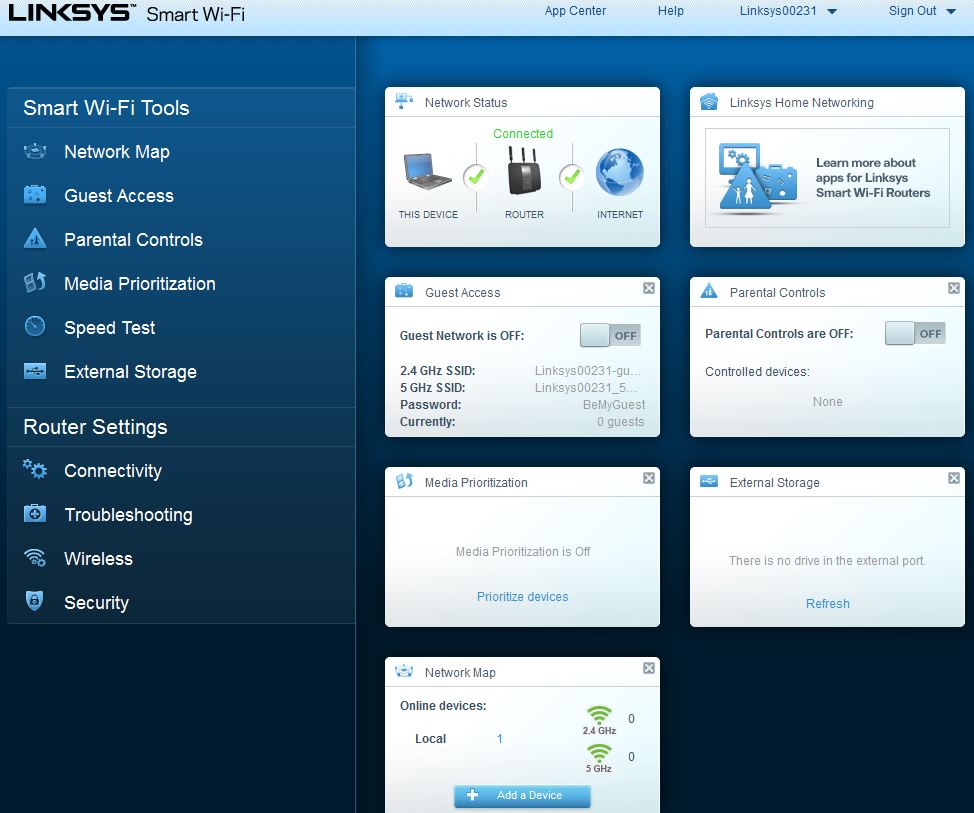Close the Guest Access widget
Image resolution: width=974 pixels, height=813 pixels.
tap(649, 288)
